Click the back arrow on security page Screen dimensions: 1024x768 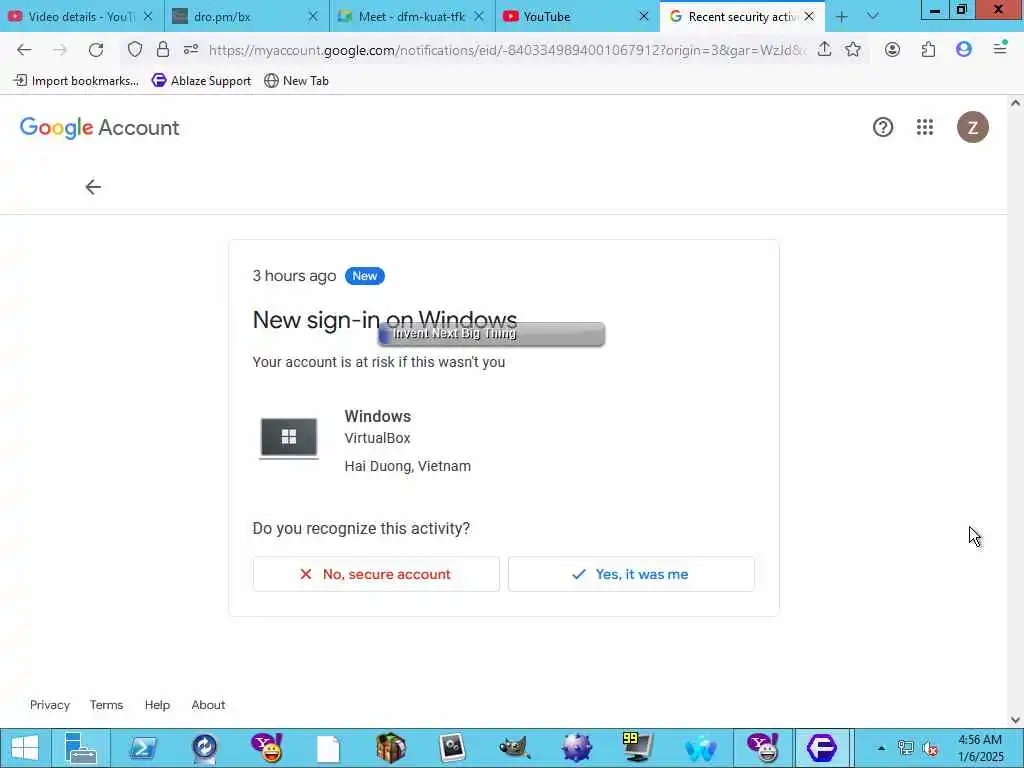(x=93, y=187)
